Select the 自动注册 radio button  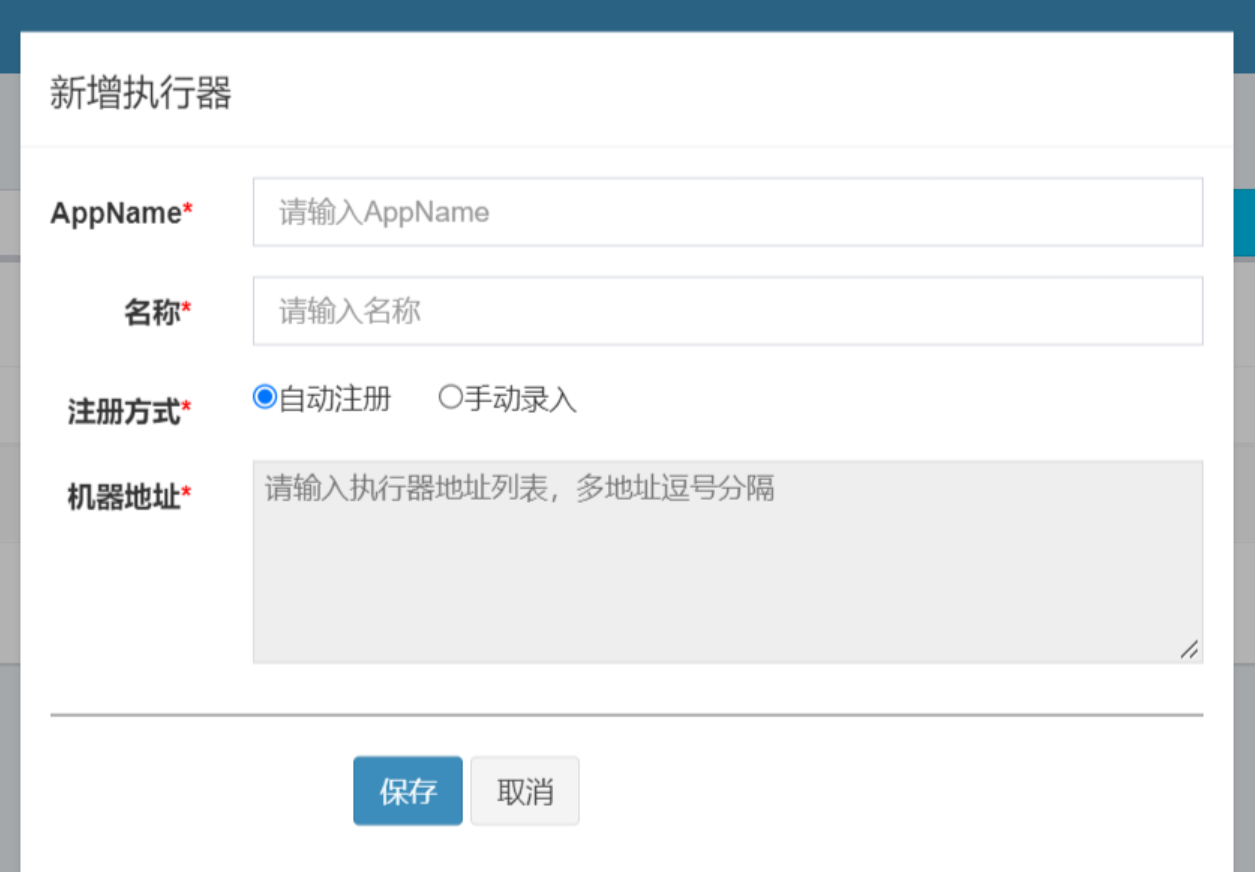coord(264,398)
